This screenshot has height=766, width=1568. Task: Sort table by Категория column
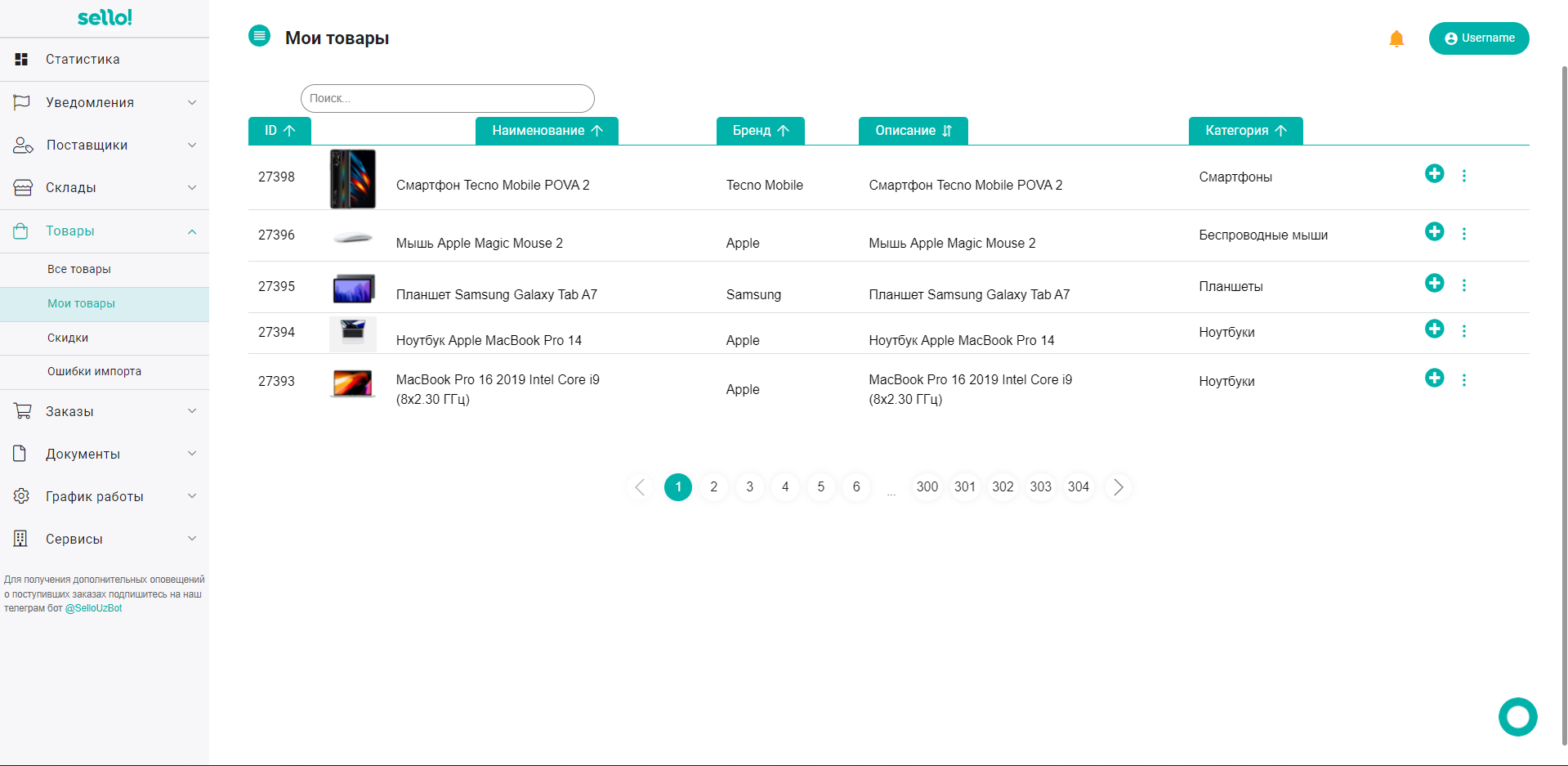(1246, 131)
